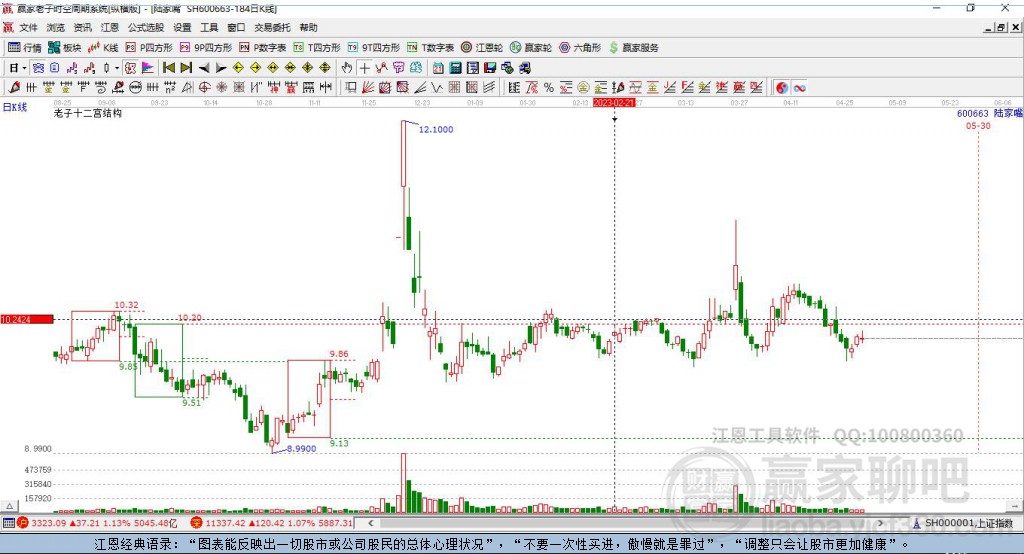Select the hand pan tool
This screenshot has height=554, width=1024.
click(347, 67)
